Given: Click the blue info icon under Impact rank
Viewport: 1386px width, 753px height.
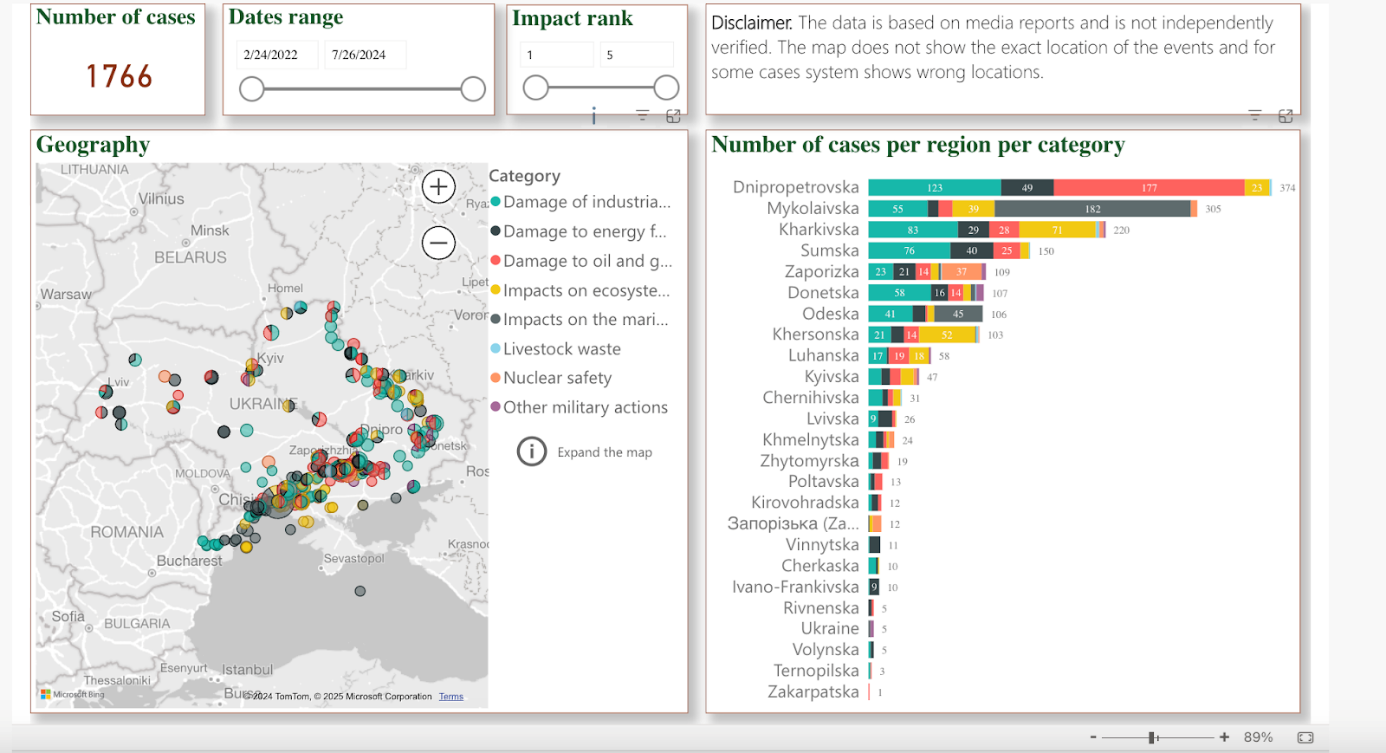Looking at the screenshot, I should click(594, 116).
